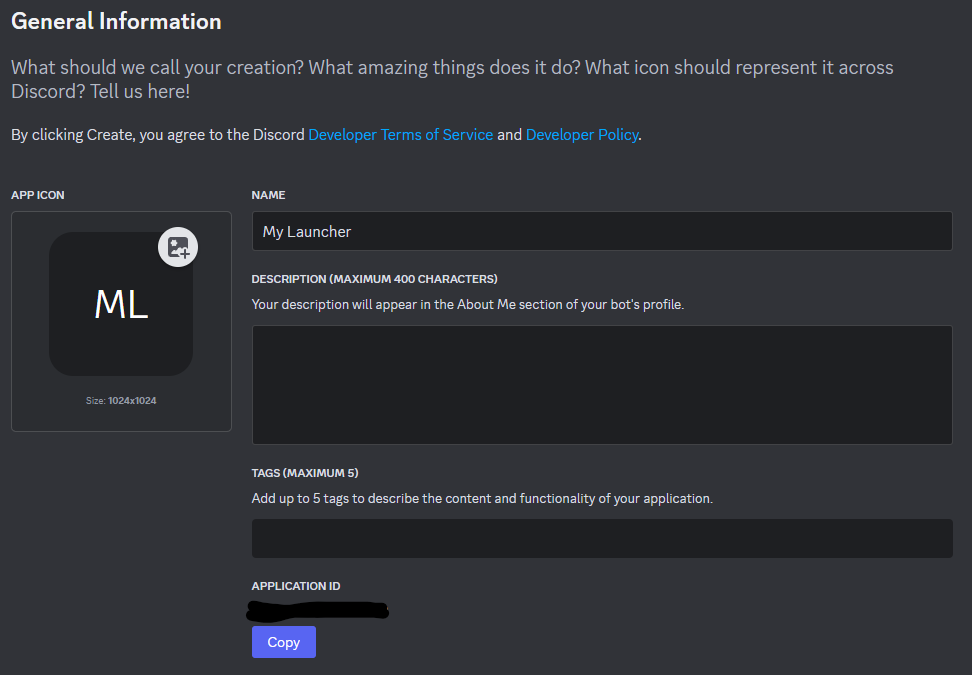Click the 'Add up to 5 tags' hint text
Image resolution: width=972 pixels, height=675 pixels.
click(482, 498)
